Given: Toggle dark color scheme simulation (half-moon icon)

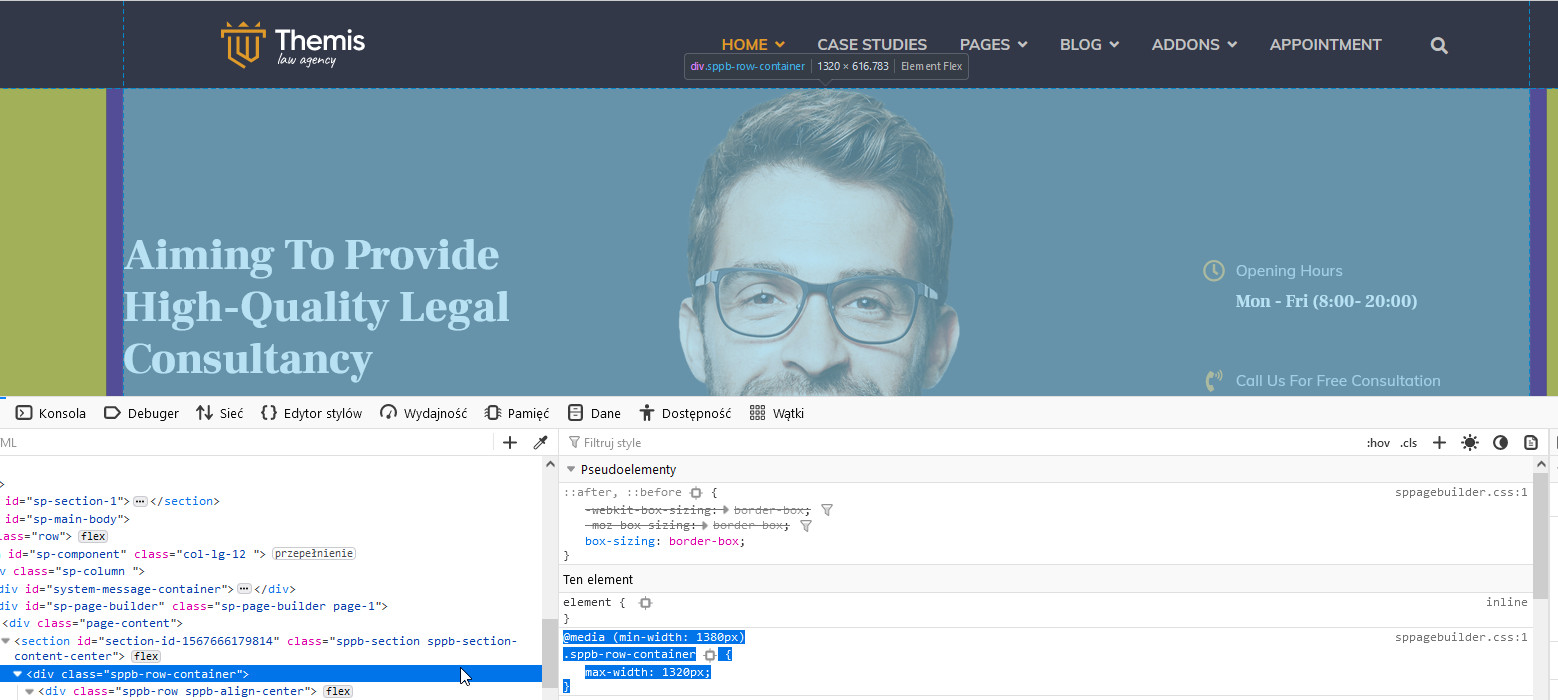Looking at the screenshot, I should pos(1500,442).
